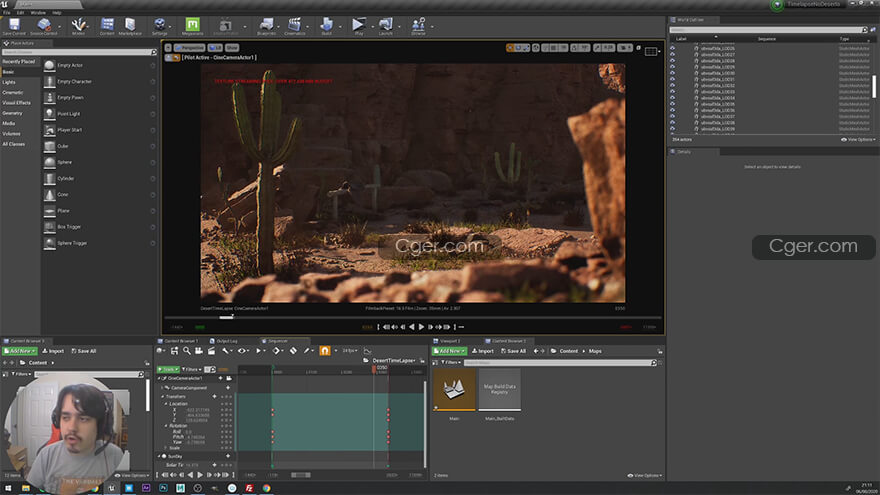Click the Sequencer playhead marker at frame 0350

coord(373,369)
